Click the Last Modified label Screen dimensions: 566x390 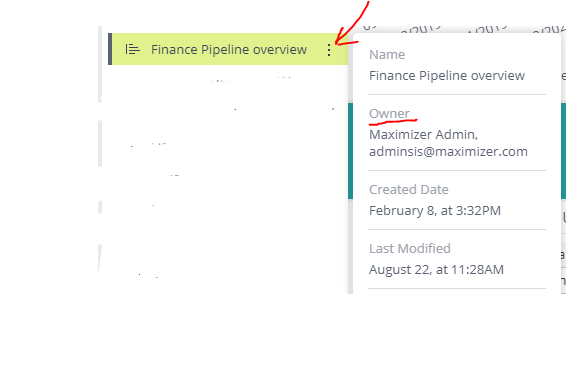coord(410,248)
